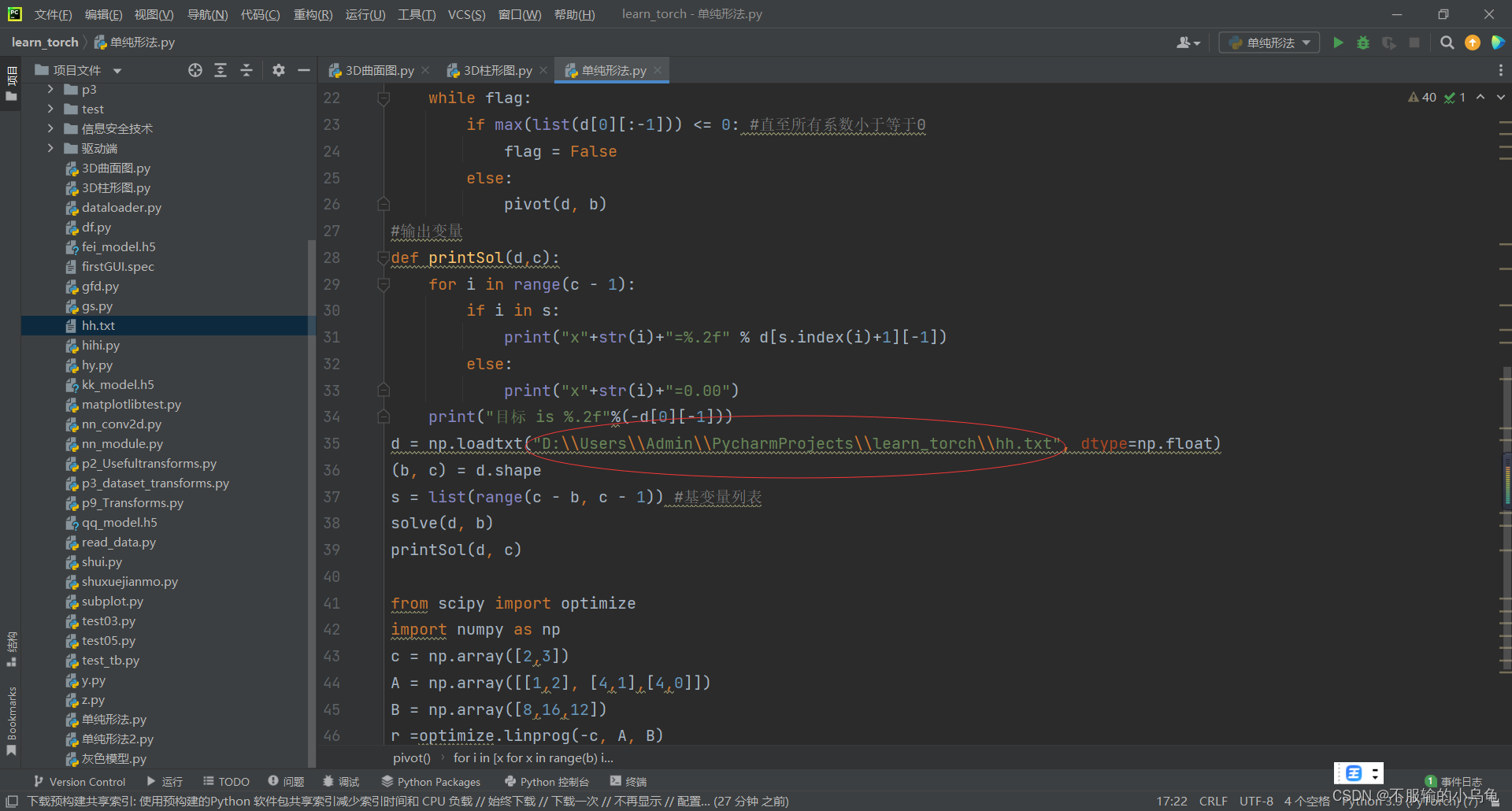The height and width of the screenshot is (811, 1512).
Task: Open VCS(S) menu
Action: [466, 14]
